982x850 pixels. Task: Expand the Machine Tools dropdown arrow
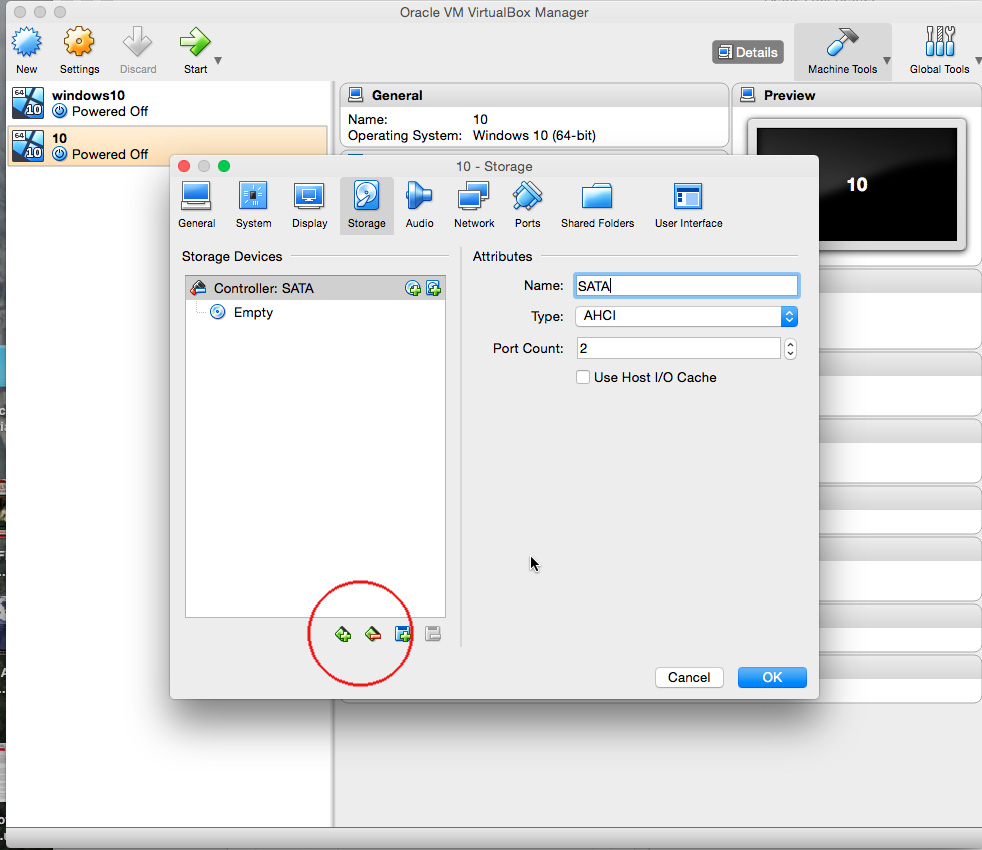887,61
